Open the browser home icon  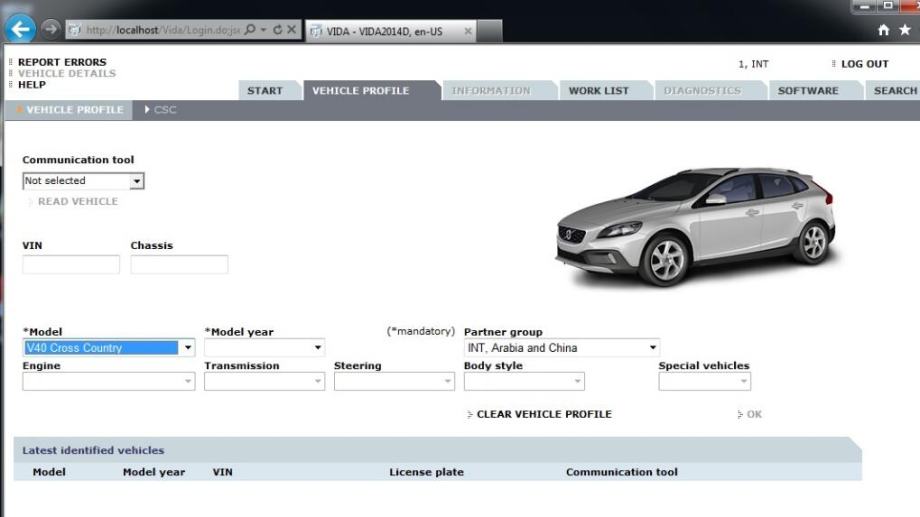[x=884, y=30]
